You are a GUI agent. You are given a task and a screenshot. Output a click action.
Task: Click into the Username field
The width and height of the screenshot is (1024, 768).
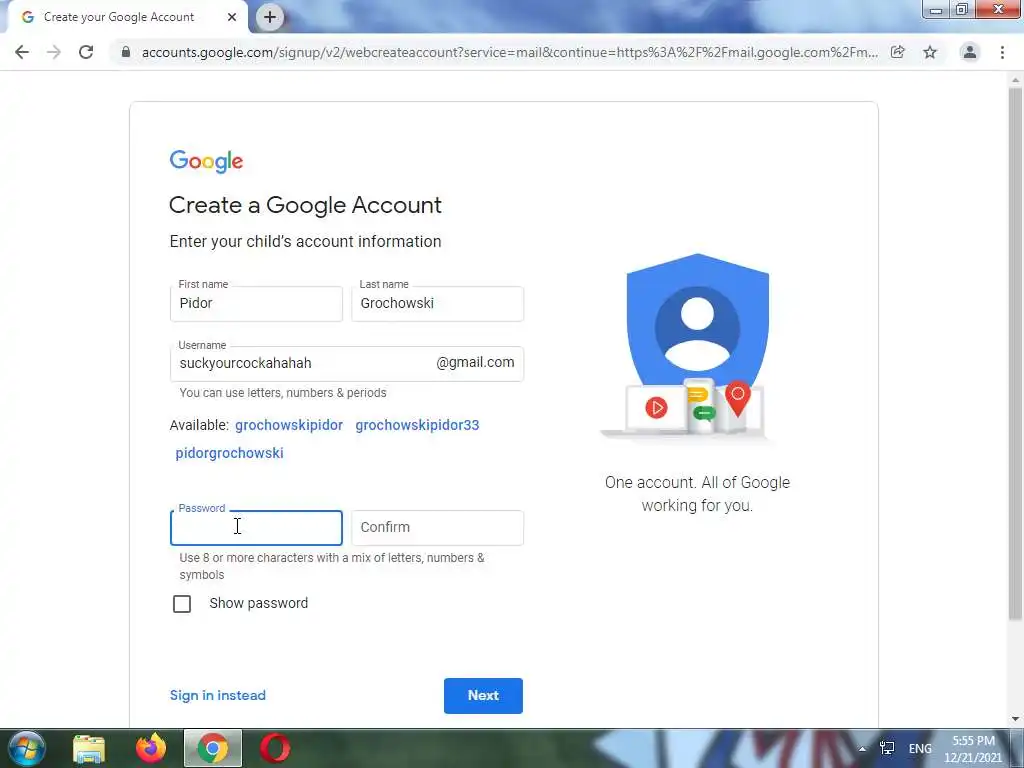(x=347, y=364)
